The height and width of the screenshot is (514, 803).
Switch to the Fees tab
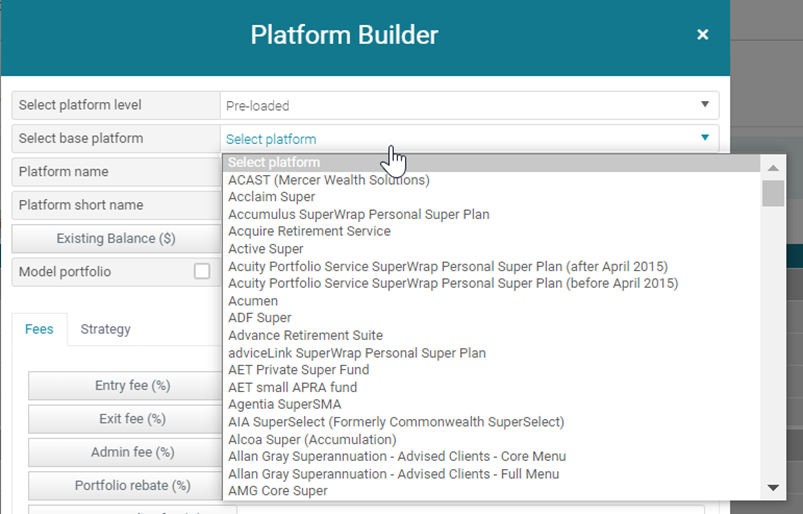pyautogui.click(x=39, y=329)
